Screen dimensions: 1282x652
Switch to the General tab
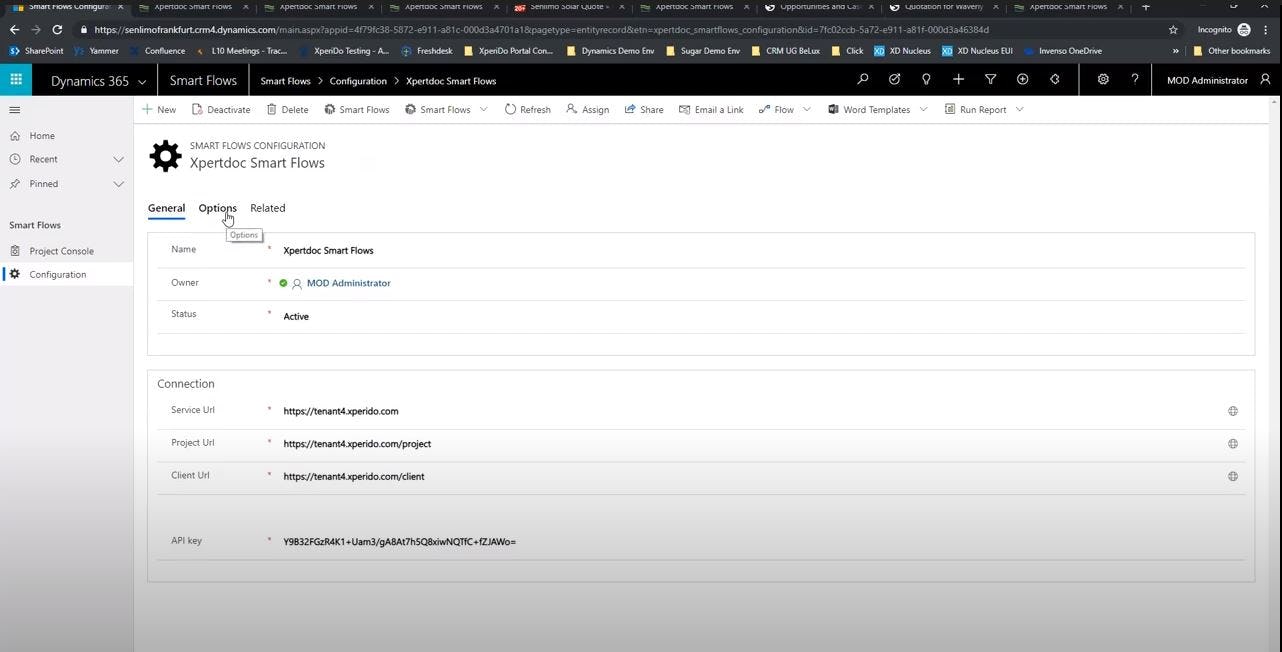point(166,208)
